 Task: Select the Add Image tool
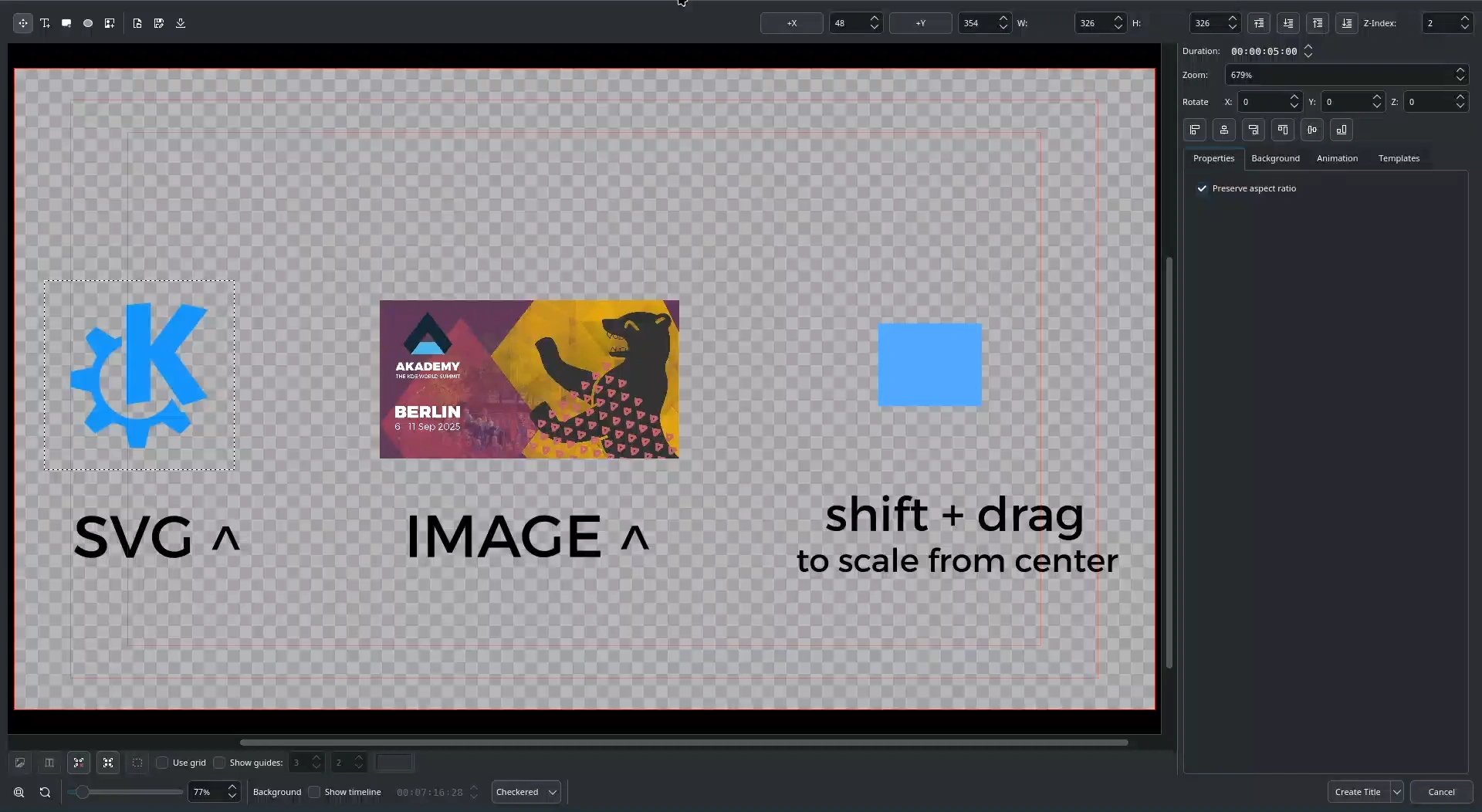110,23
